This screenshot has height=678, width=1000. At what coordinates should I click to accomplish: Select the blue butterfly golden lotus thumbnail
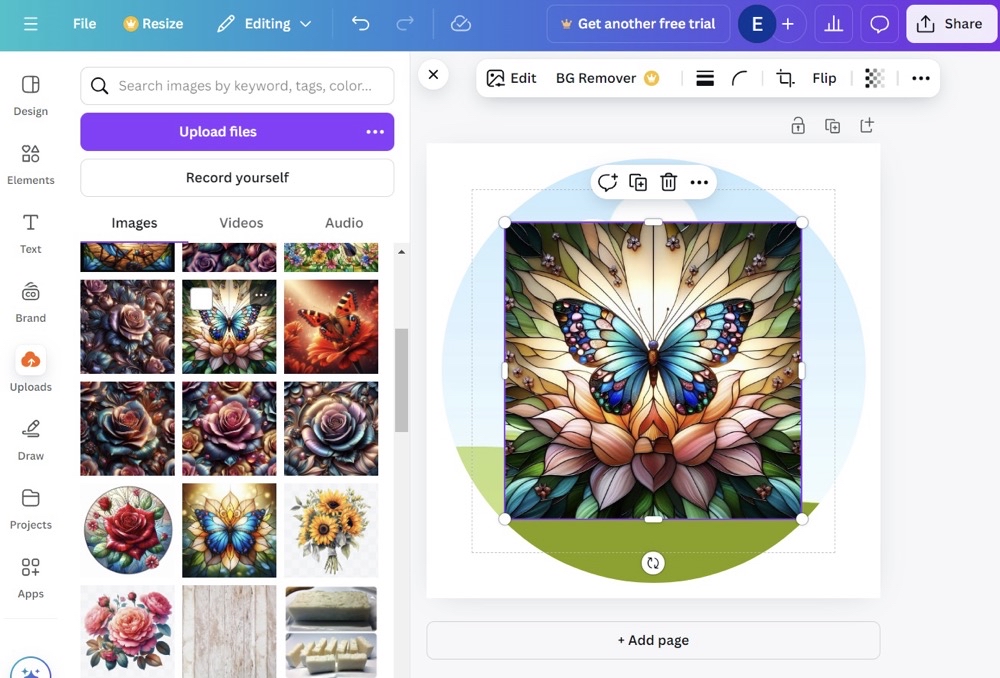coord(229,530)
